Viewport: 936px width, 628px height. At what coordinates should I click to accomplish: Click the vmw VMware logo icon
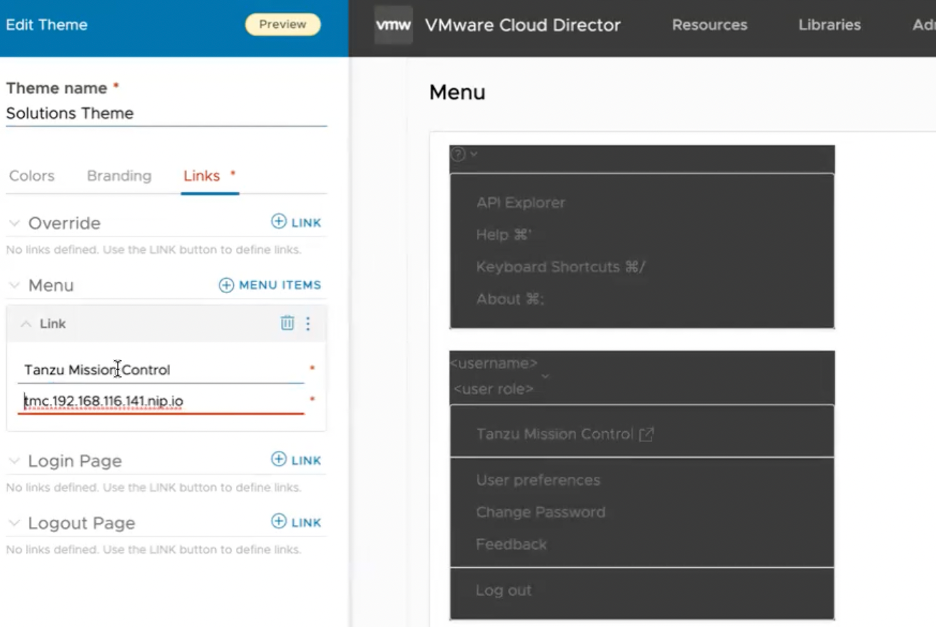pyautogui.click(x=392, y=25)
